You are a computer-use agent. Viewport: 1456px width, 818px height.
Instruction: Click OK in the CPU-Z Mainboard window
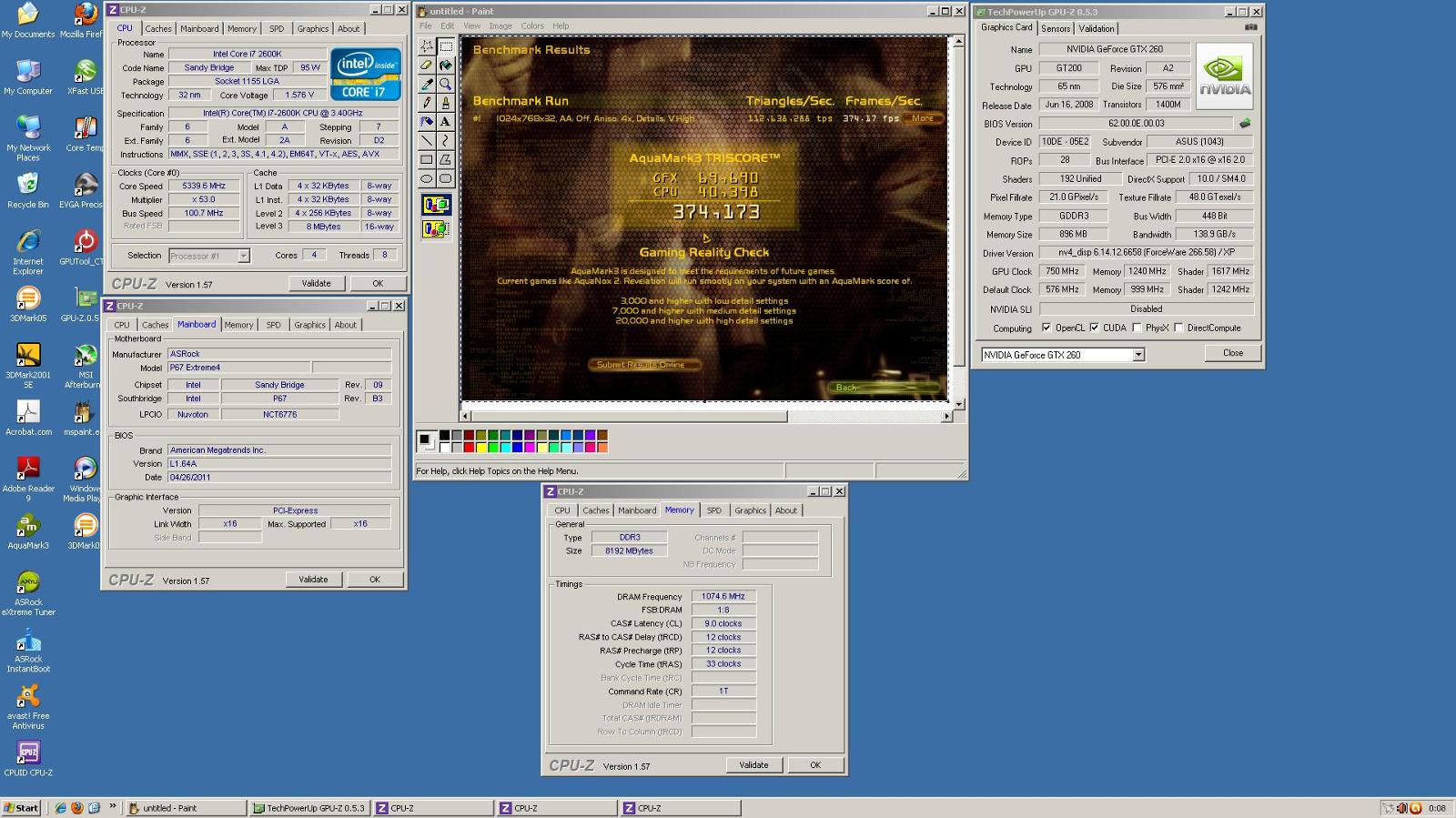tap(375, 580)
